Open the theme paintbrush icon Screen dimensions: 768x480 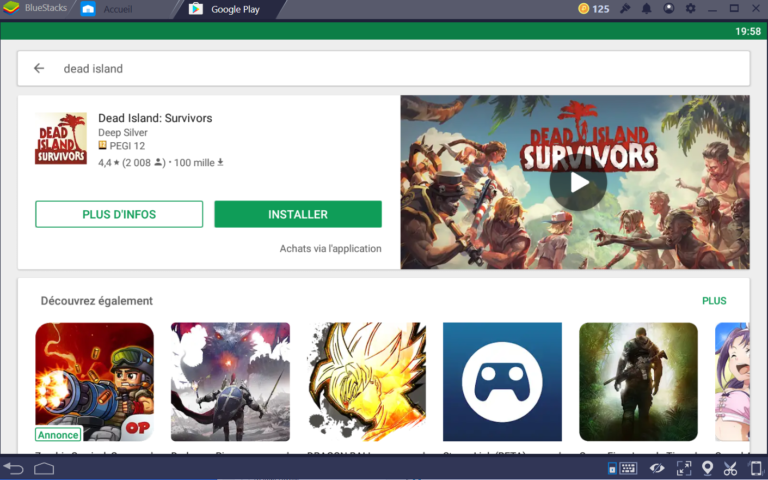[625, 9]
